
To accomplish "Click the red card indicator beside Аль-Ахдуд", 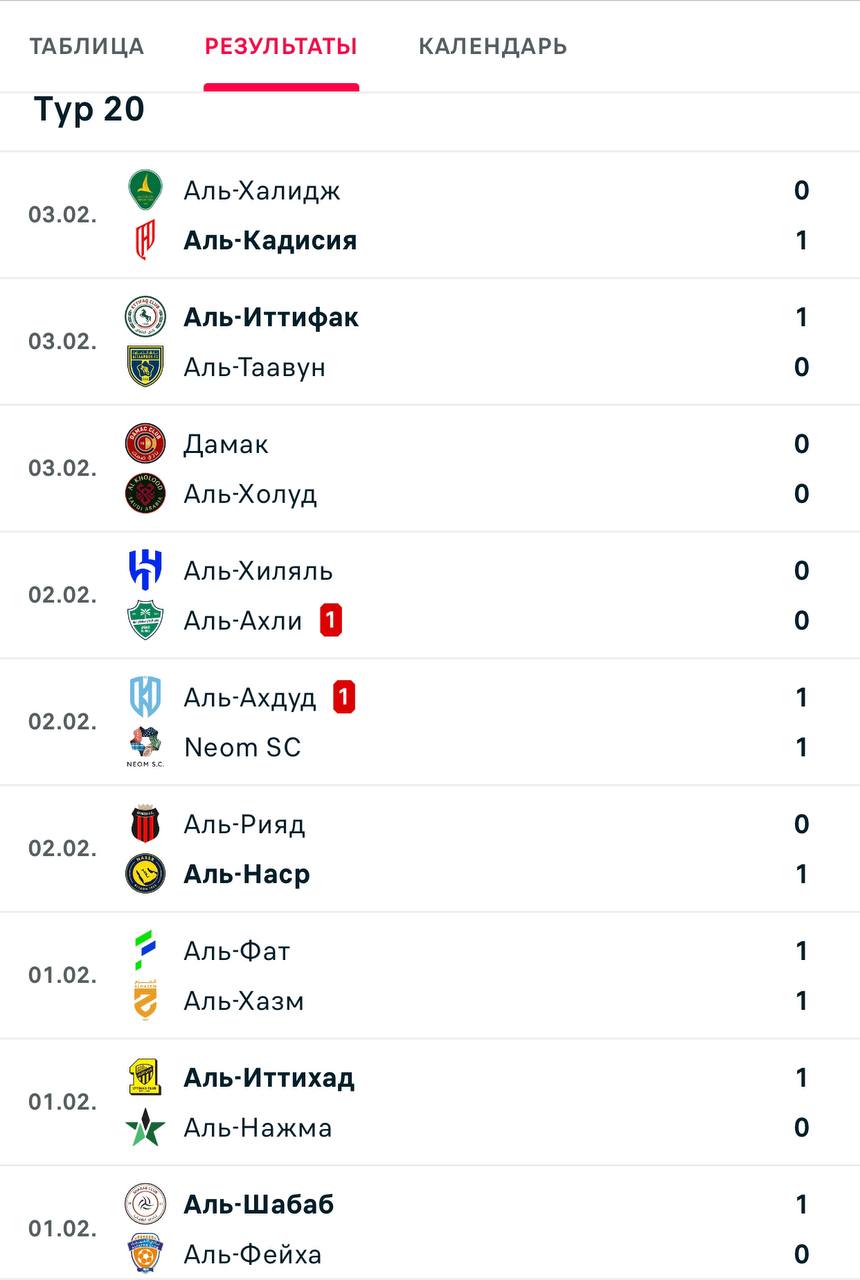I will 344,697.
